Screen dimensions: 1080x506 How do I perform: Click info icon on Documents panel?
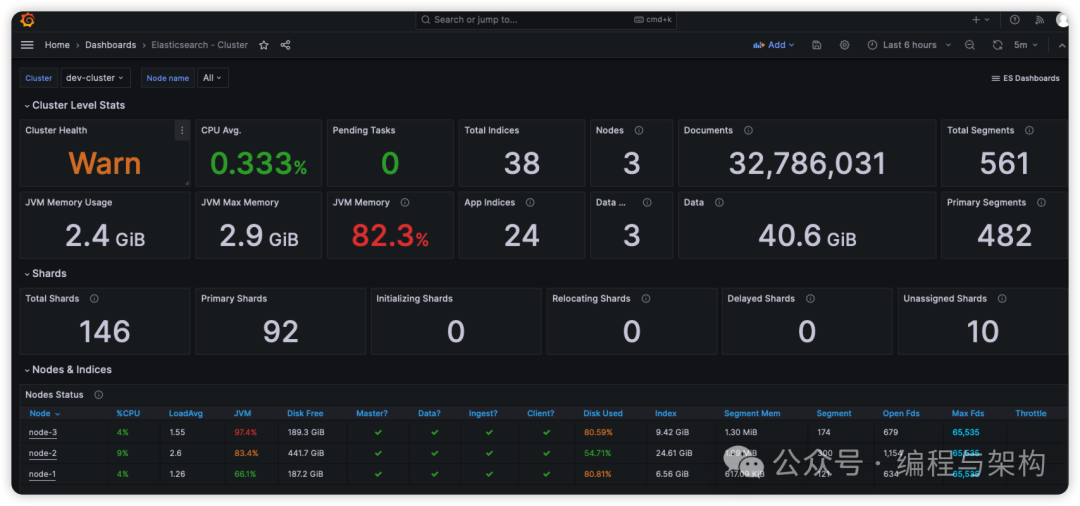[x=748, y=130]
